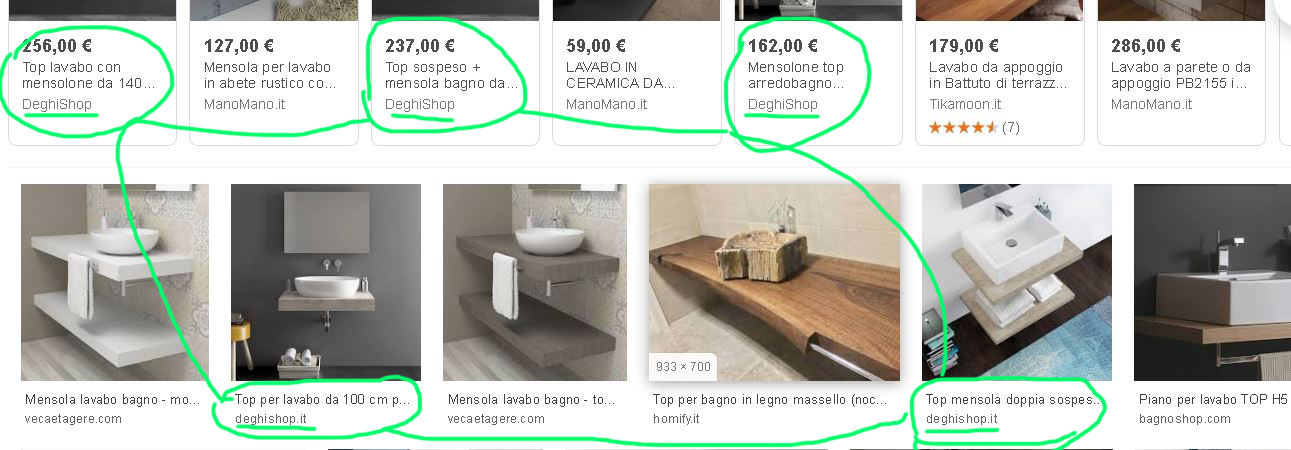Open the 256,00 € Top lavabo DeghiShop listing
This screenshot has width=1291, height=450.
[90, 75]
